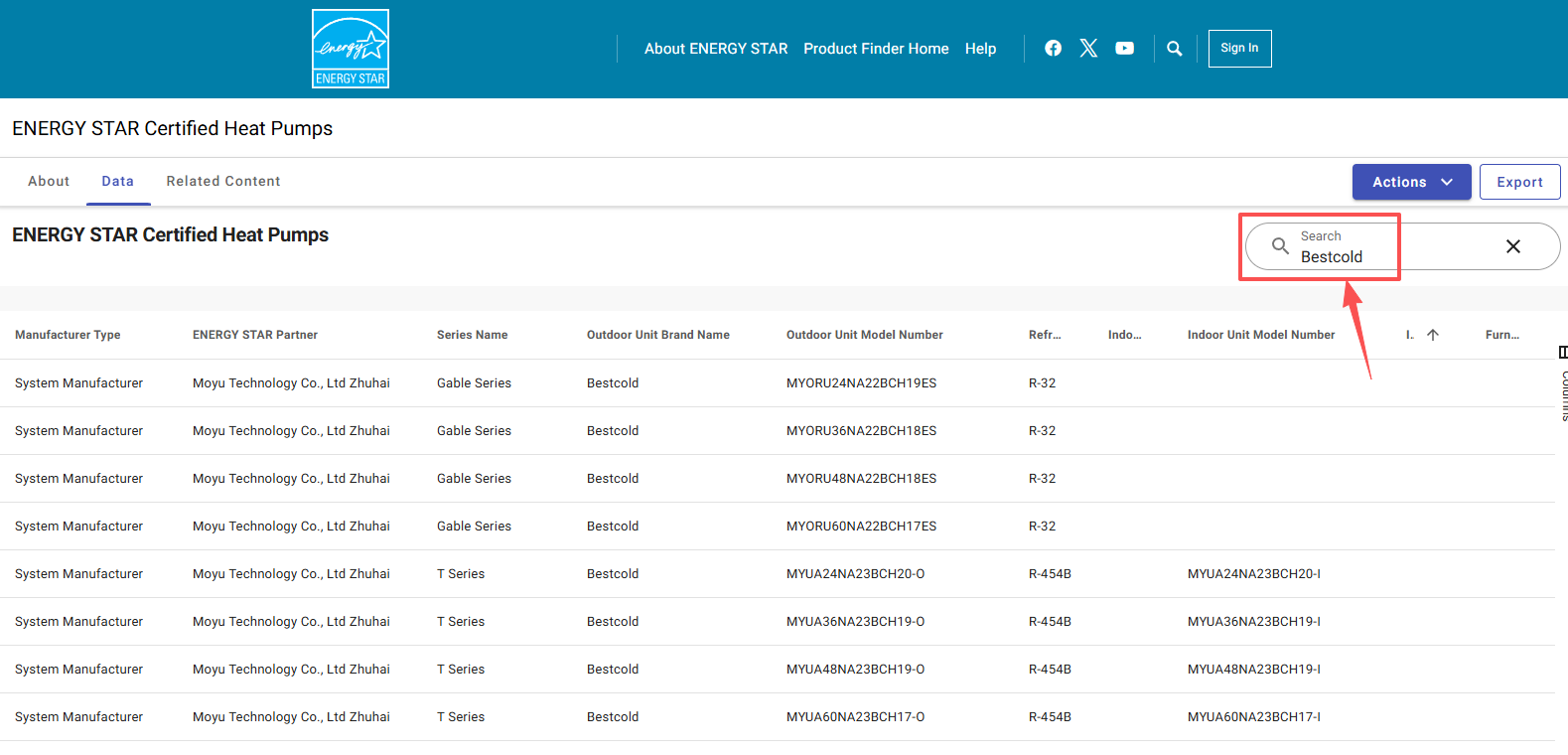The image size is (1568, 755).
Task: Expand the Actions dropdown
Action: [x=1412, y=182]
